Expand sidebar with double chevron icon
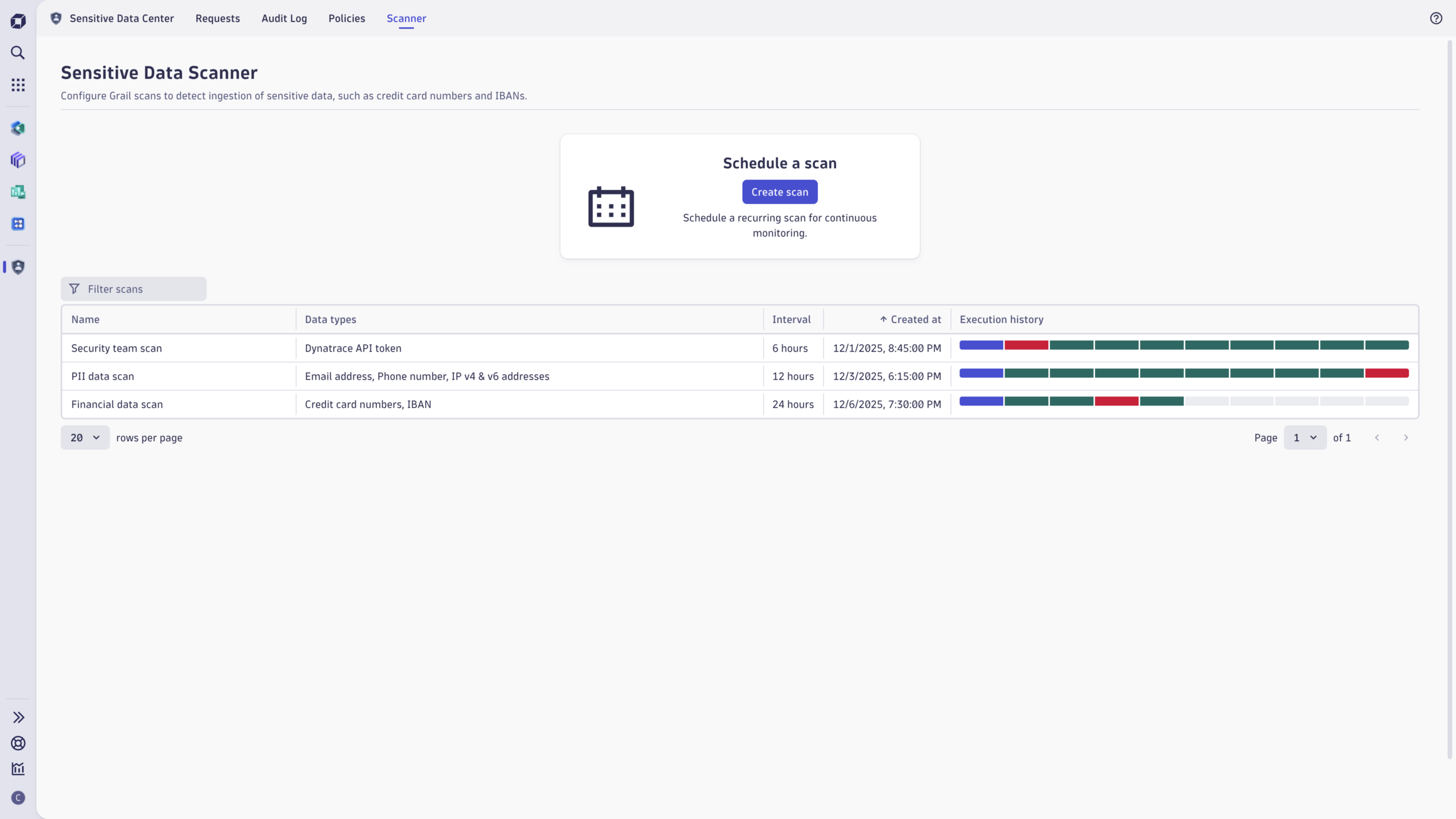This screenshot has height=819, width=1456. click(18, 717)
